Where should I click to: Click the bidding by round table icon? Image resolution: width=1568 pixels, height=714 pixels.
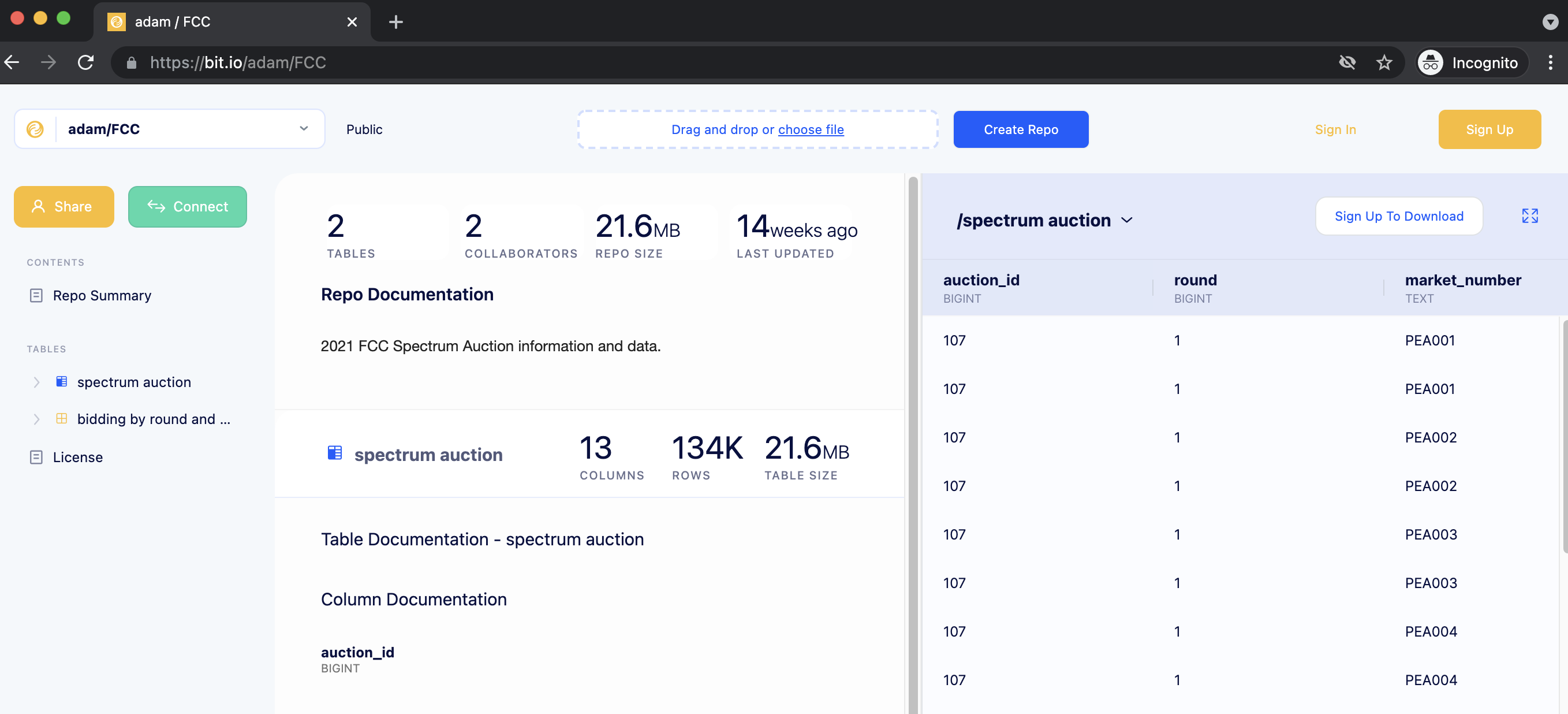point(61,419)
